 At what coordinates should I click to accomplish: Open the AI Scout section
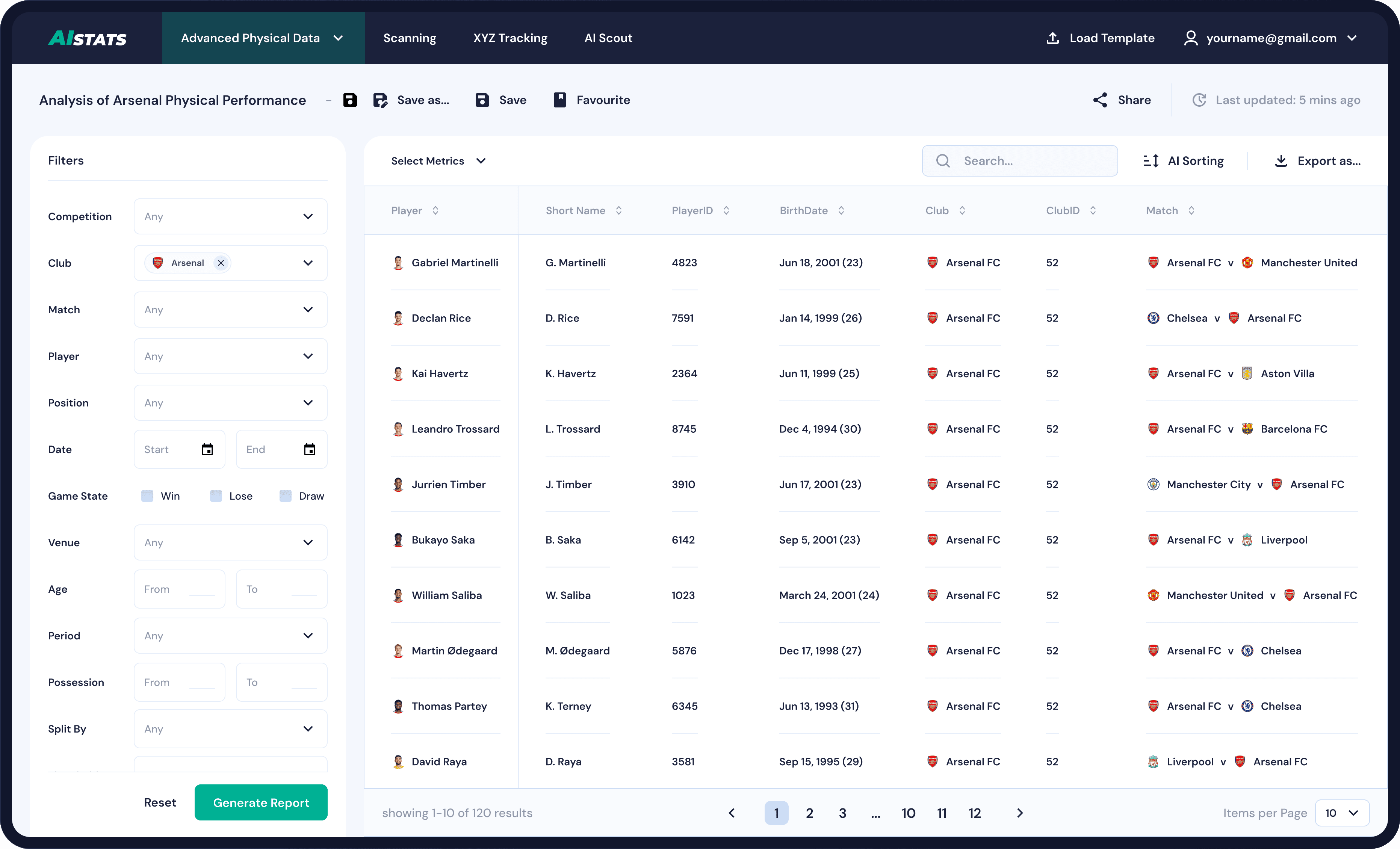tap(608, 38)
